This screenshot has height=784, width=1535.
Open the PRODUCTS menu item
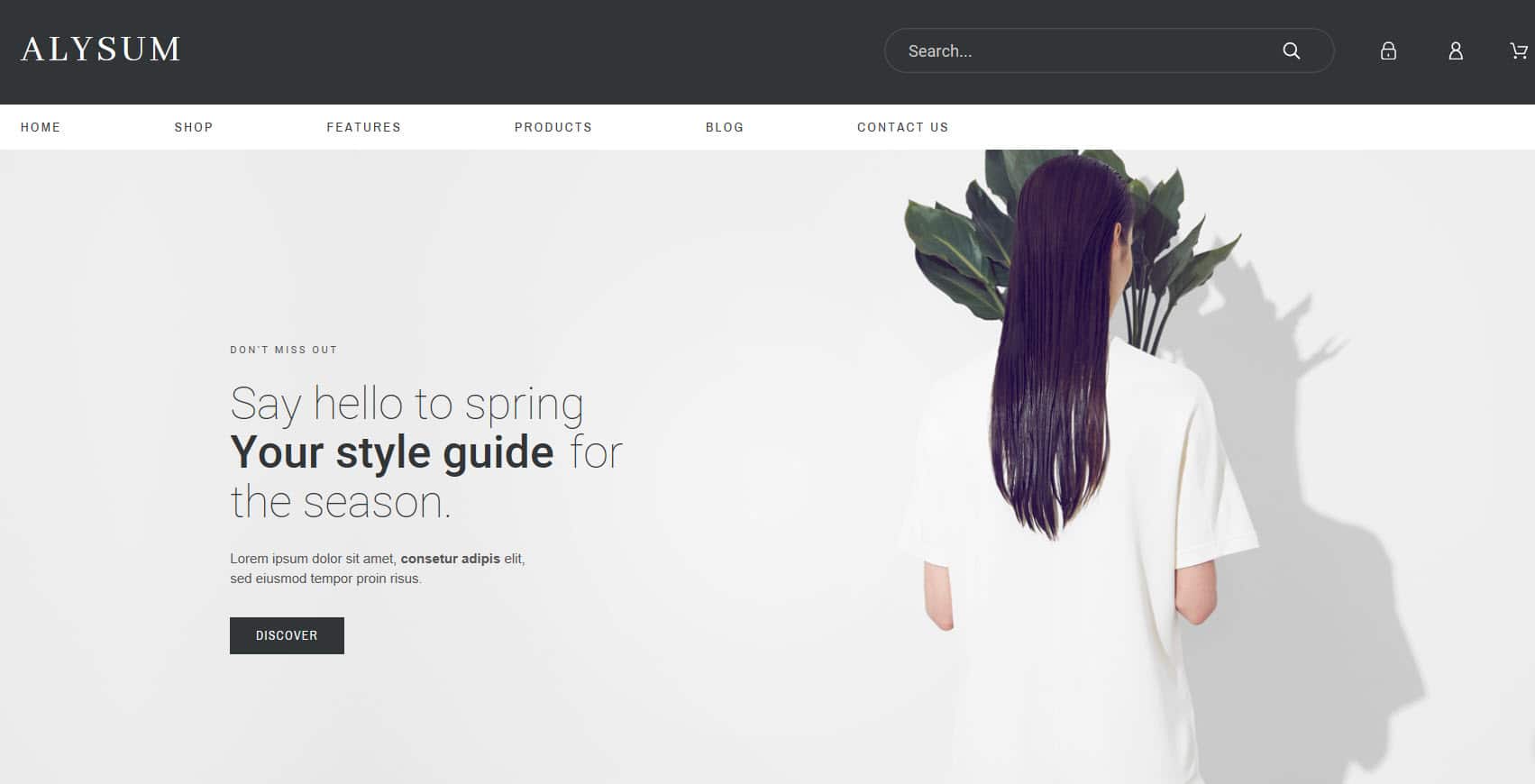(553, 127)
